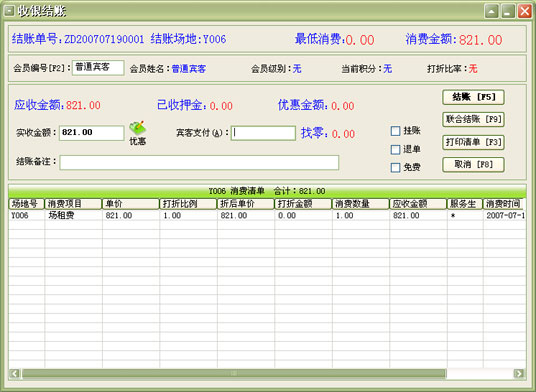Image resolution: width=536 pixels, height=392 pixels.
Task: Click the scroll left arrow icon
Action: 15,373
